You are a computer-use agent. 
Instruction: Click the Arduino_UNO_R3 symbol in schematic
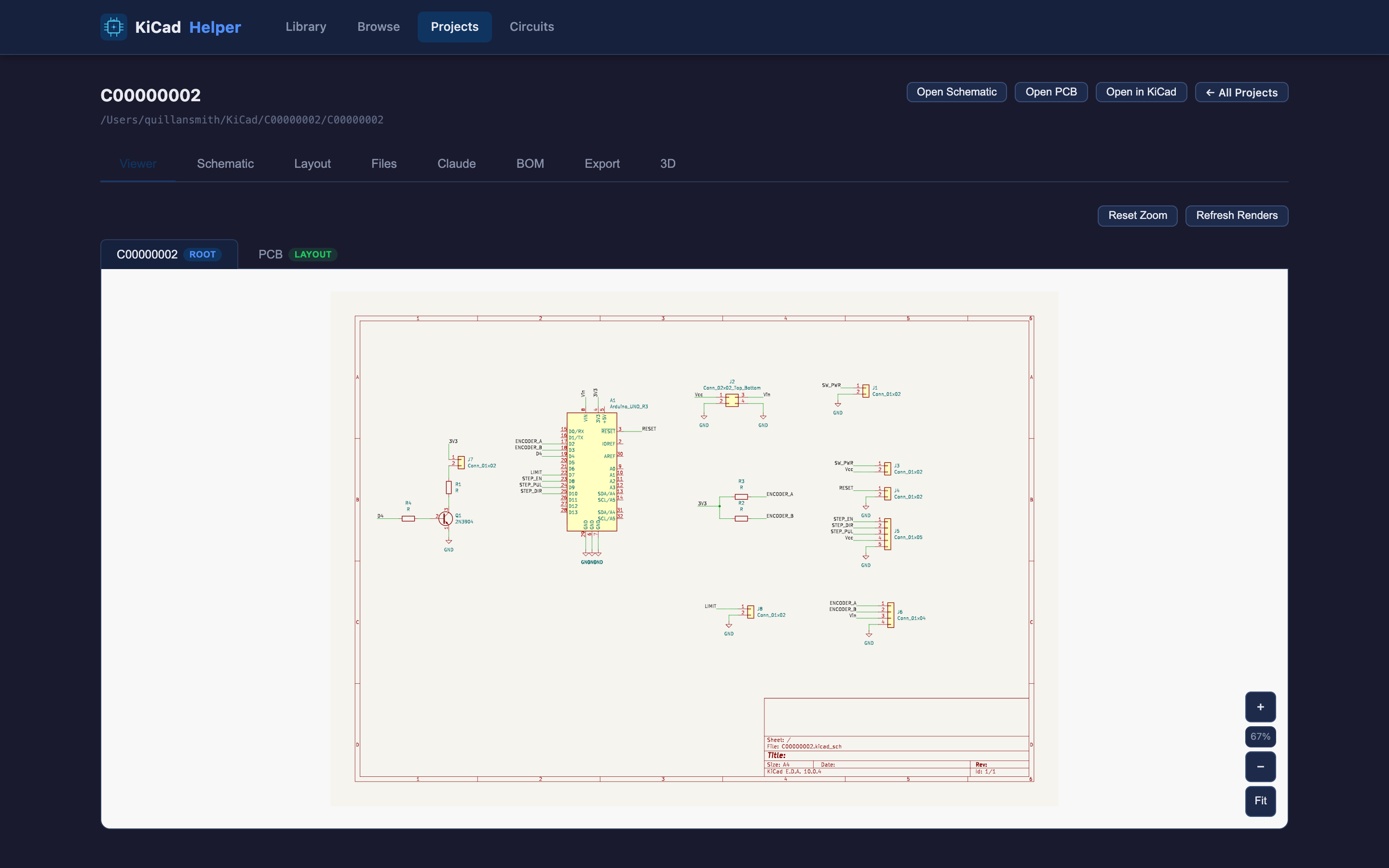coord(592,471)
